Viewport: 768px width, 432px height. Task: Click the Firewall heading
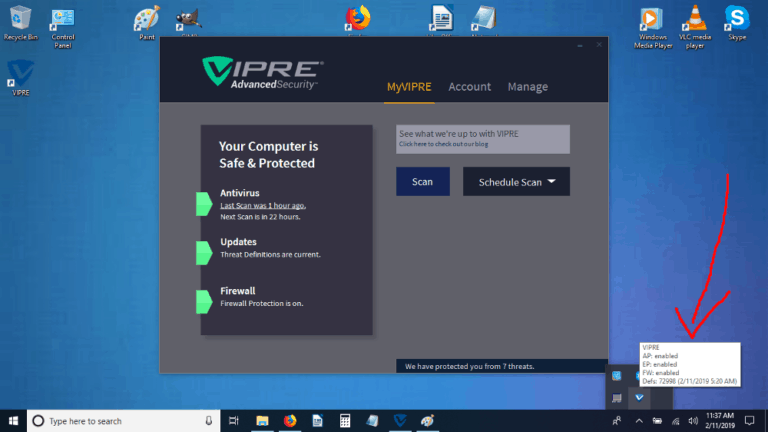click(x=238, y=291)
